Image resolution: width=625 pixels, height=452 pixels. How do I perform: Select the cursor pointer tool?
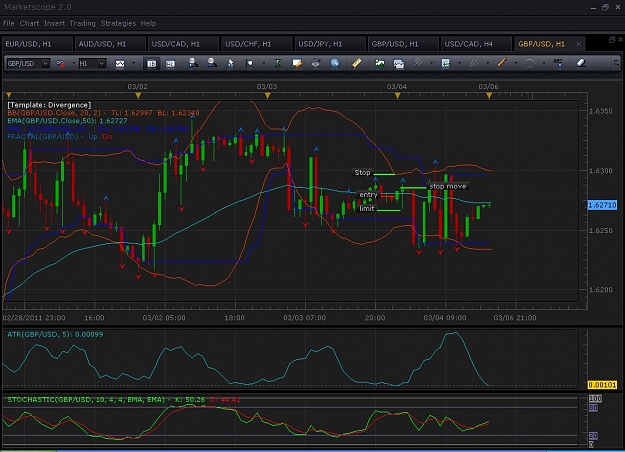pos(230,63)
